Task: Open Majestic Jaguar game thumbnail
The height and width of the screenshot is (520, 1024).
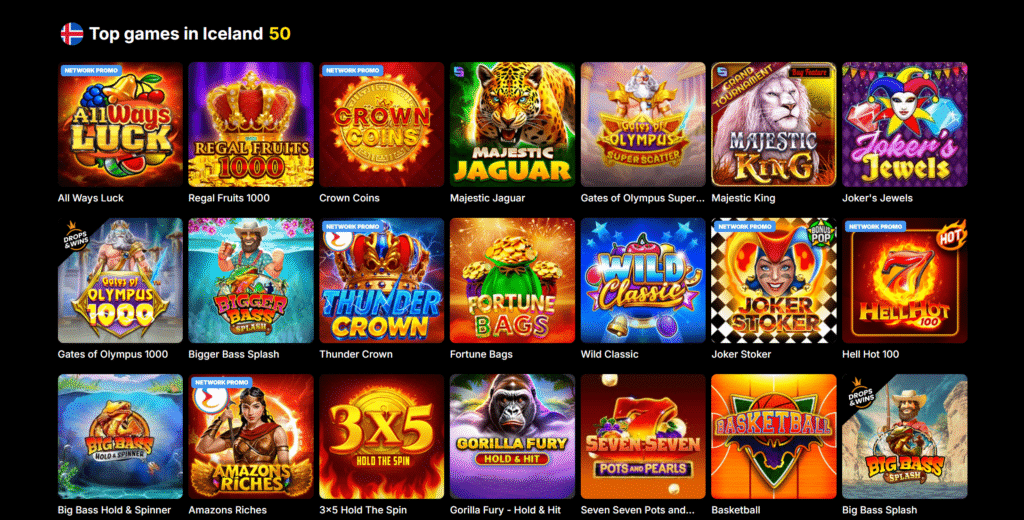Action: (512, 125)
